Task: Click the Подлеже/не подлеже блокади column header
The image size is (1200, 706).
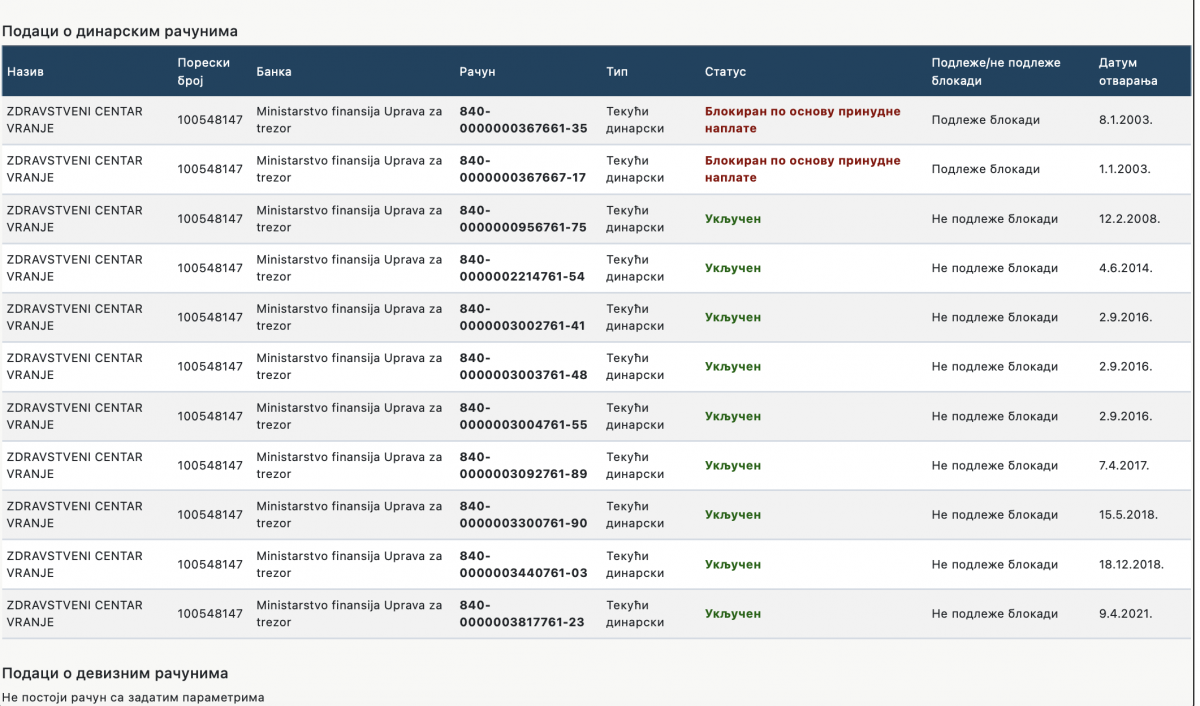Action: click(995, 71)
